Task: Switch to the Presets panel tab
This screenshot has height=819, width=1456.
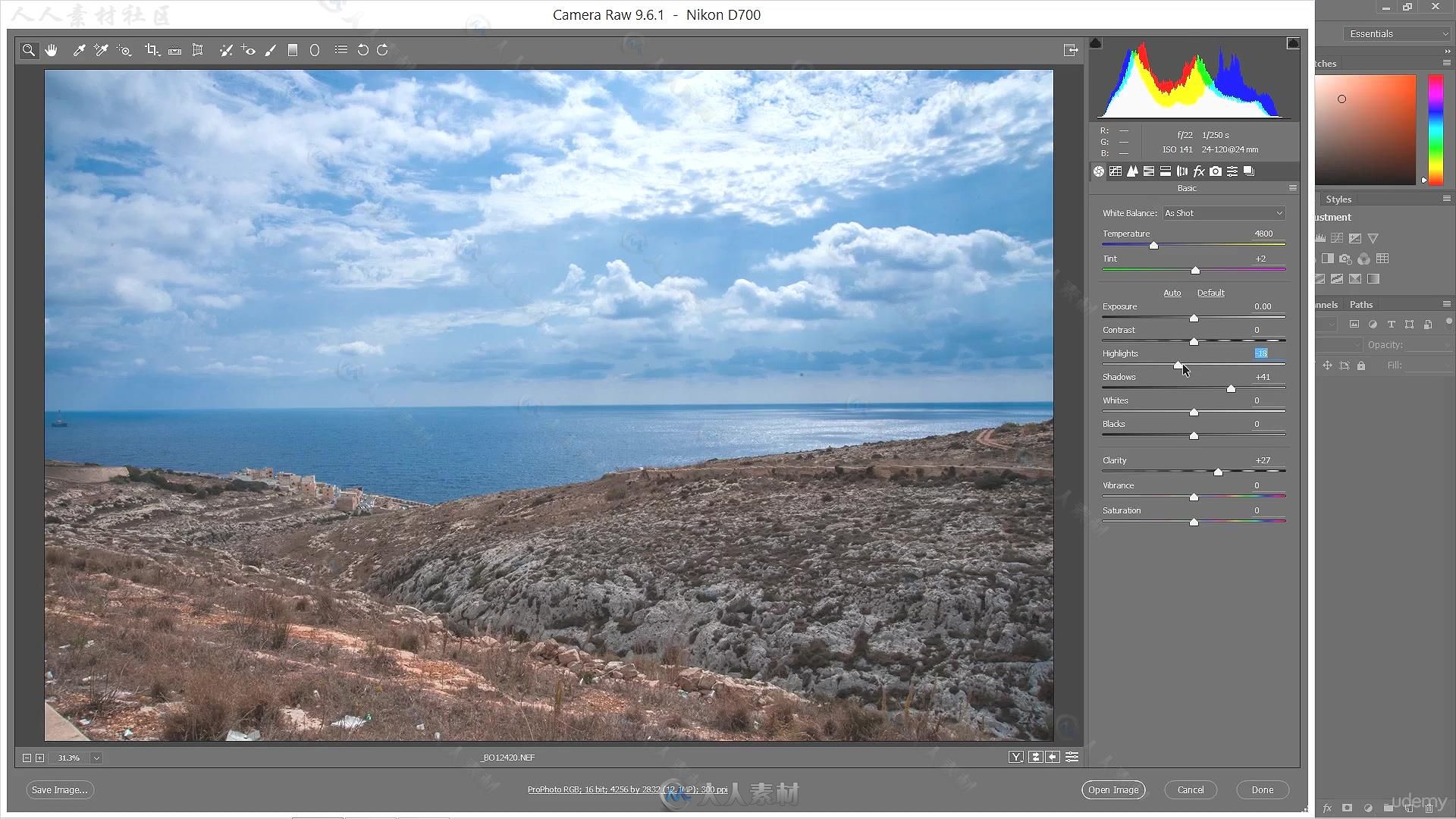Action: (1232, 171)
